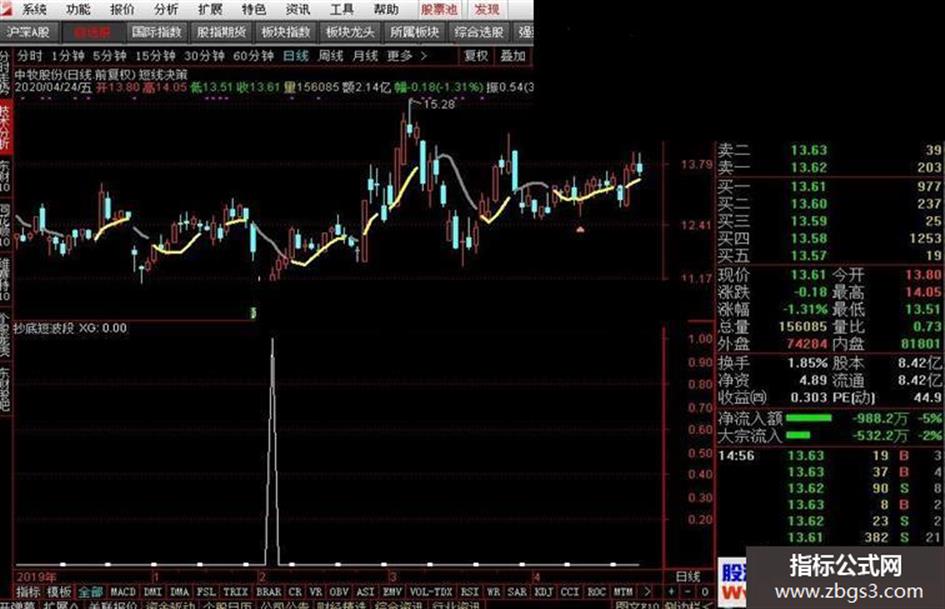945x609 pixels.
Task: Open the 分析 menu
Action: tap(166, 9)
